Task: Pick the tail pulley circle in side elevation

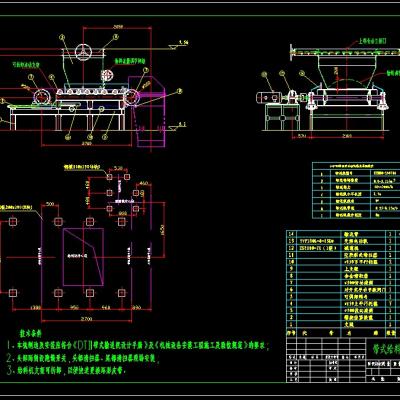Action: pyautogui.click(x=42, y=97)
